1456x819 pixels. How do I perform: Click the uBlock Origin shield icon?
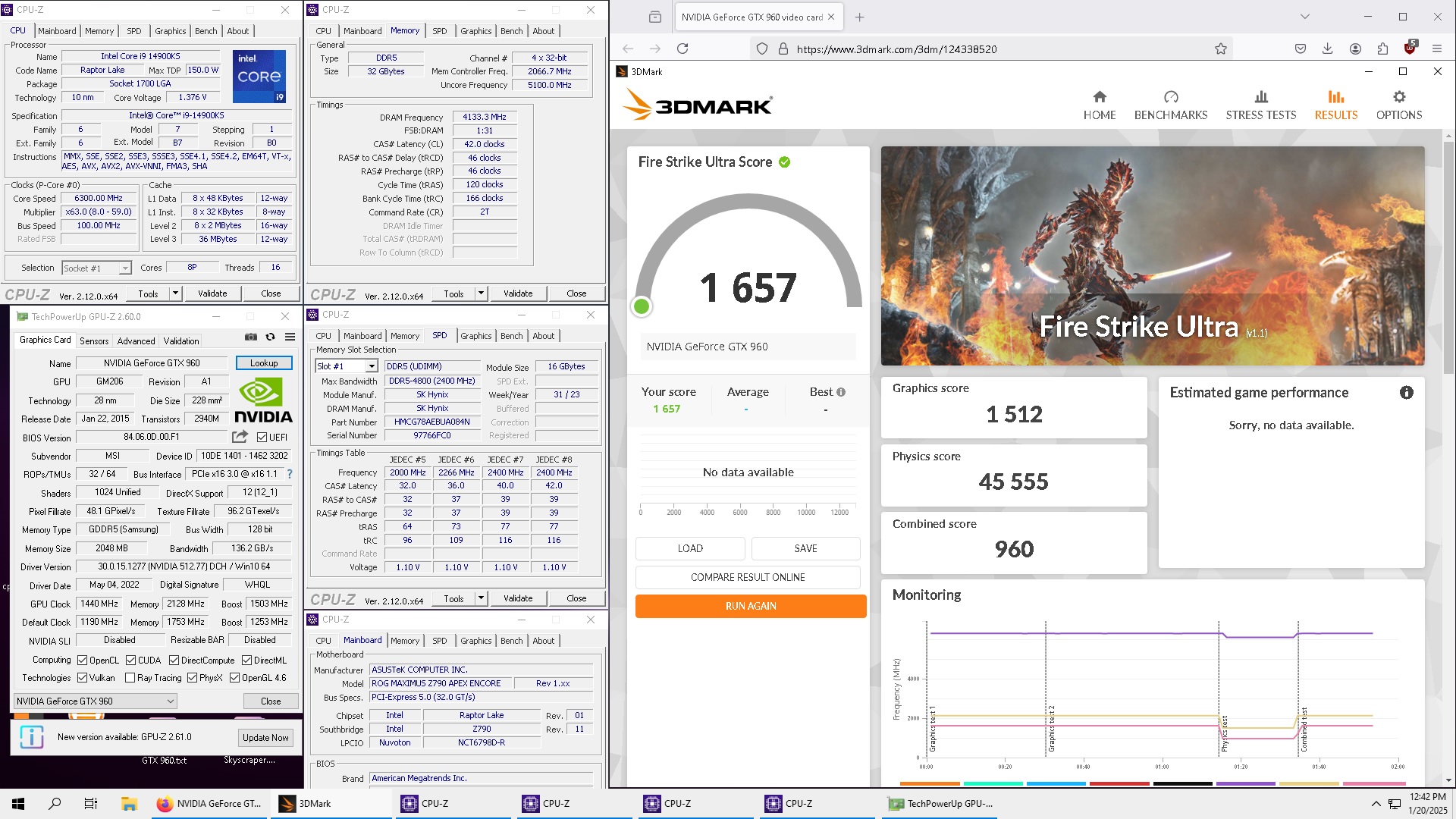tap(1410, 48)
